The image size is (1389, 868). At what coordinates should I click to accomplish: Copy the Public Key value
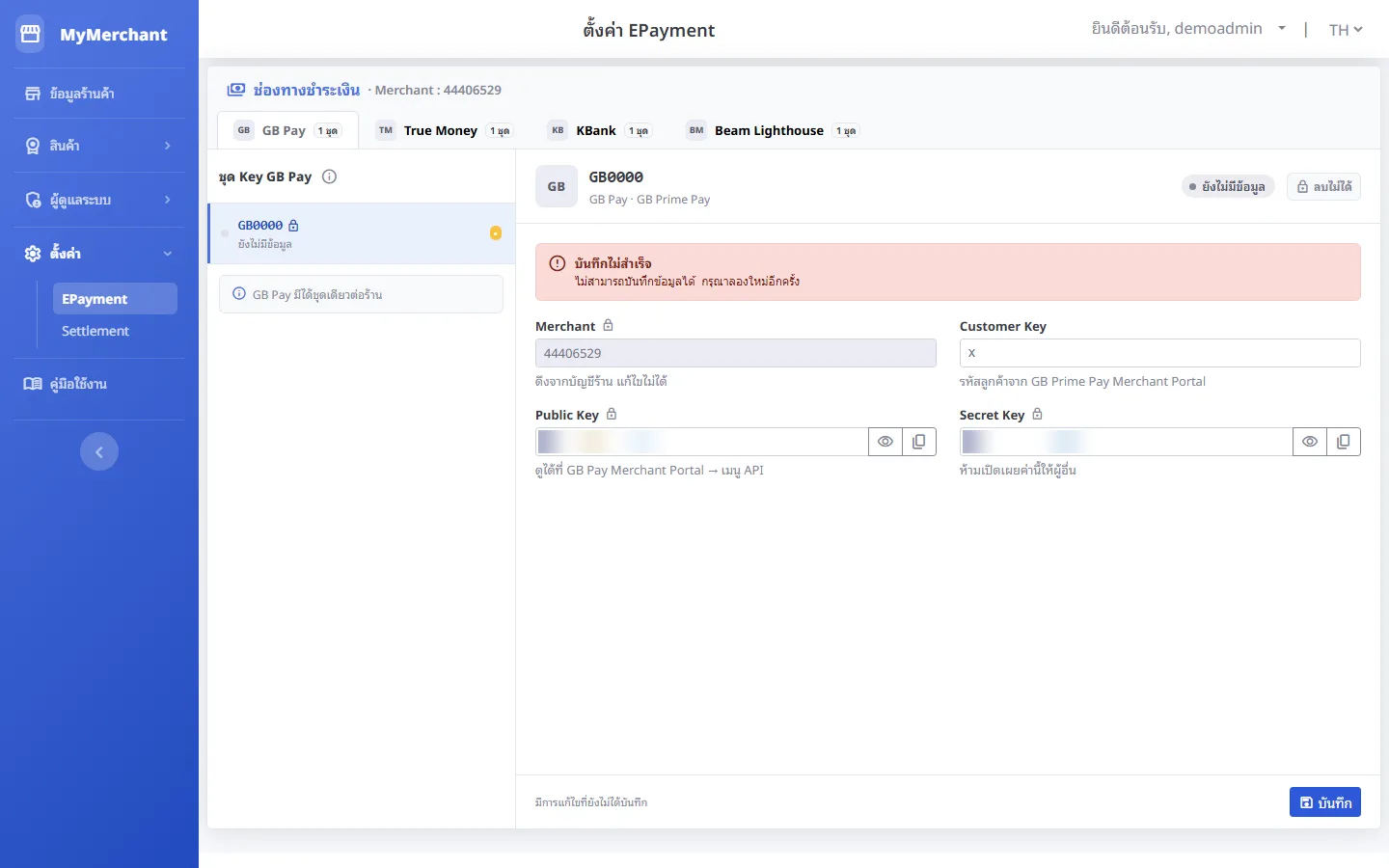coord(919,442)
